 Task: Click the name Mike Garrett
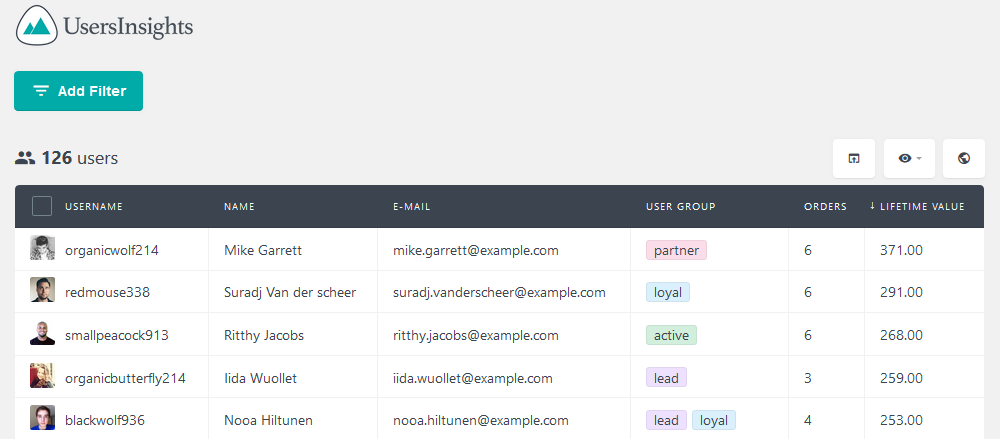pos(263,251)
